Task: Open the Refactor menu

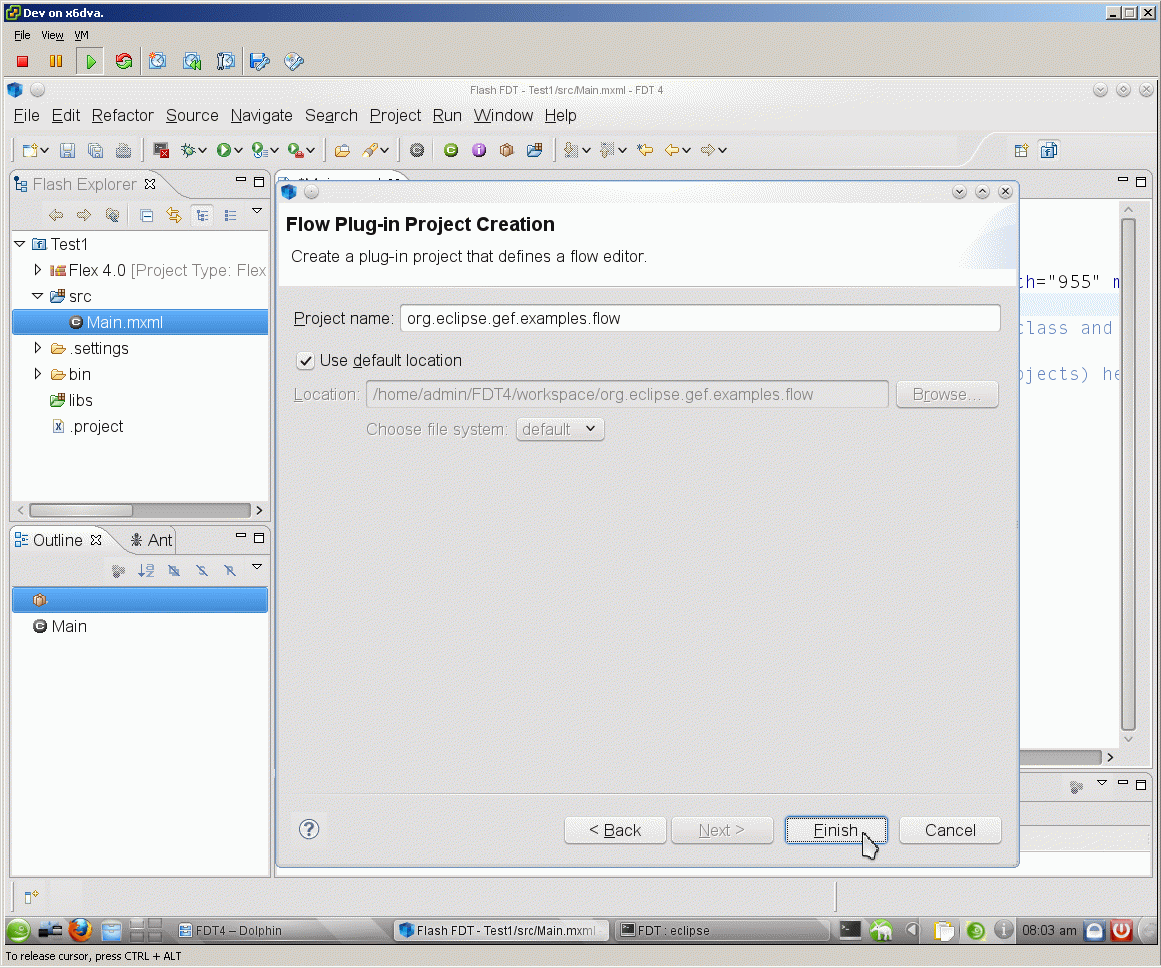Action: pyautogui.click(x=122, y=116)
